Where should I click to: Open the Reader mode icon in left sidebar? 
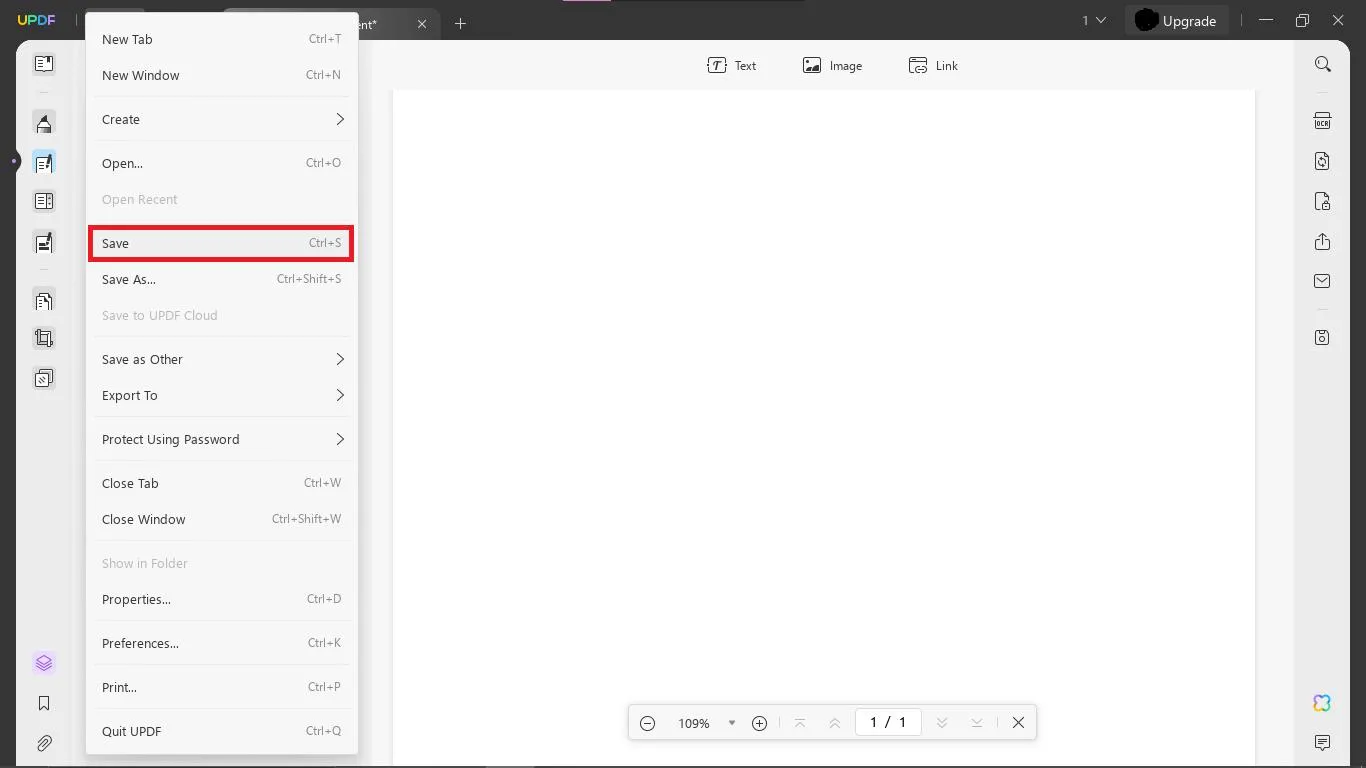[x=44, y=64]
